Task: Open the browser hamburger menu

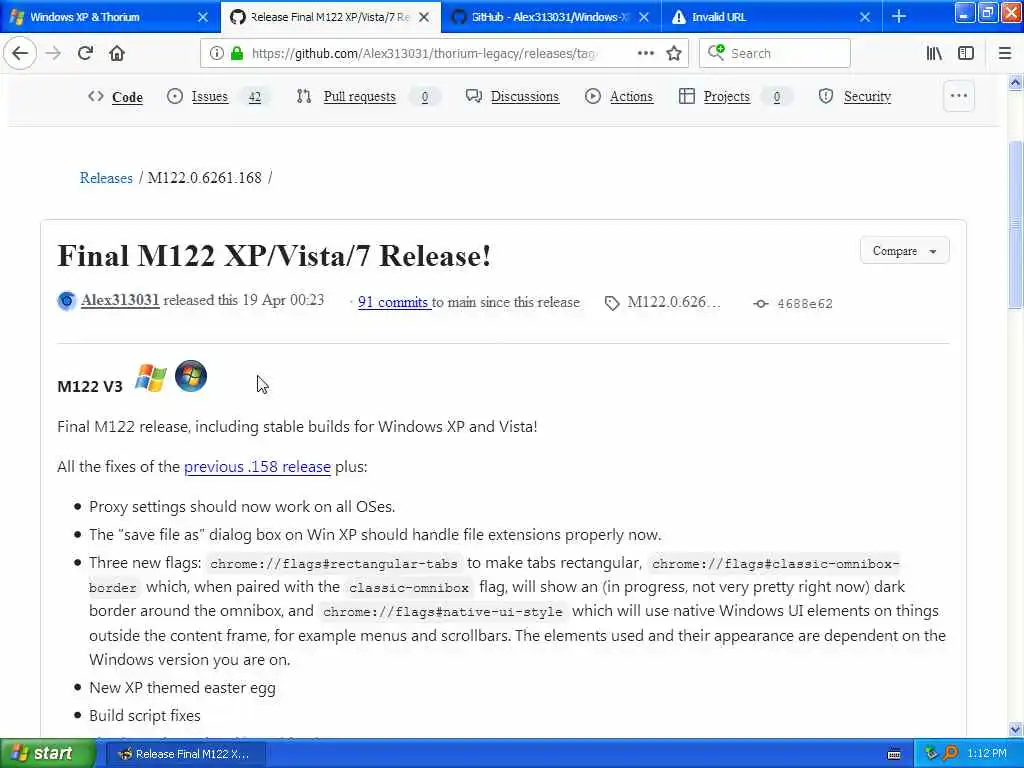Action: point(1004,53)
